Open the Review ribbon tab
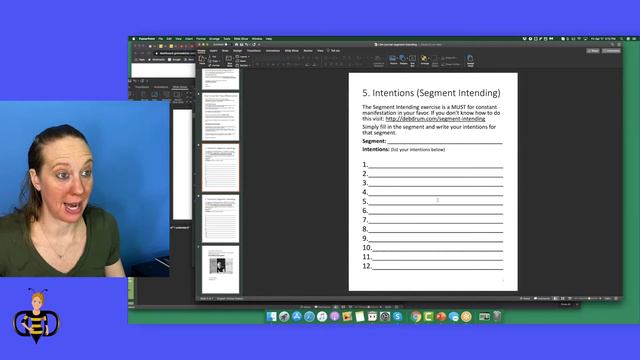 [308, 51]
